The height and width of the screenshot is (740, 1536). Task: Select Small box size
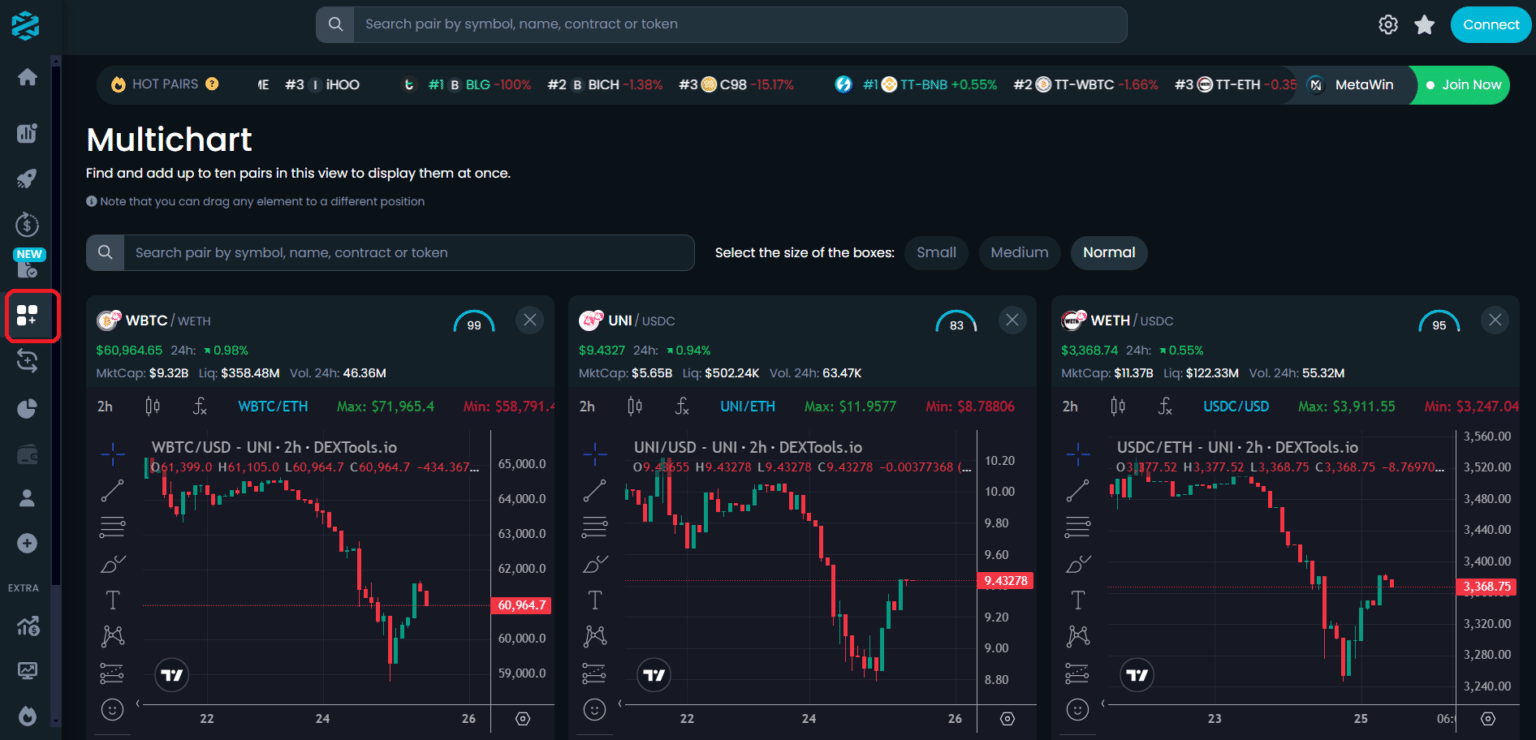936,253
